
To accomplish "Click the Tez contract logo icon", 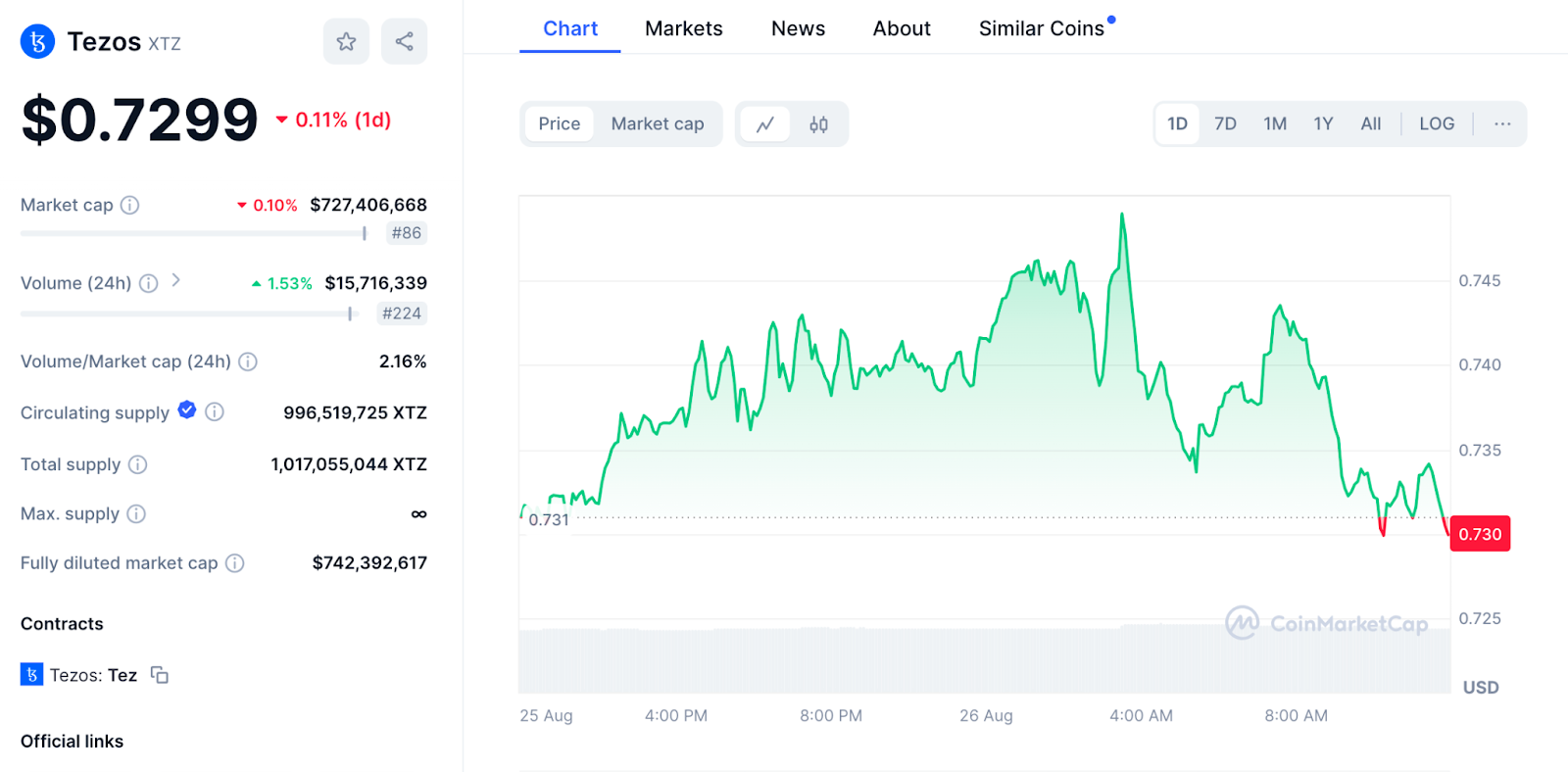I will [x=31, y=674].
